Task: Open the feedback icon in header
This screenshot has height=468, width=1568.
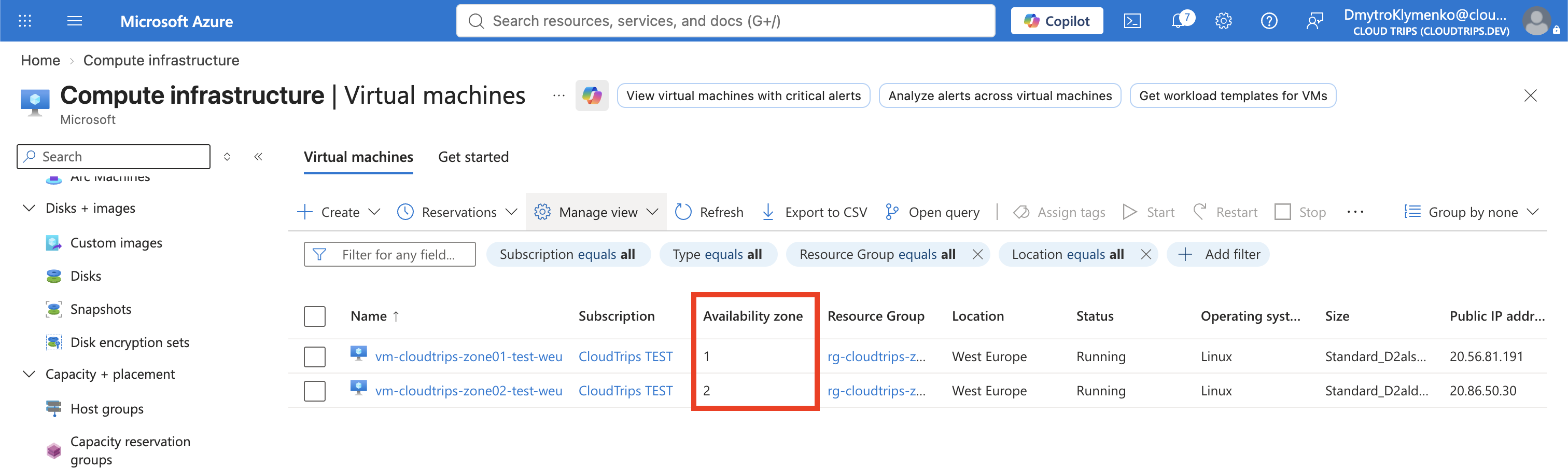Action: (x=1314, y=21)
